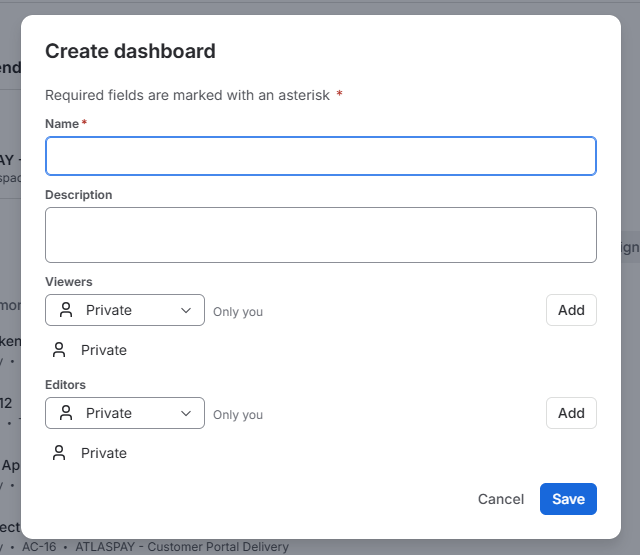Viewport: 640px width, 555px height.
Task: Click AC-16 issue key in background page
Action: [x=39, y=547]
